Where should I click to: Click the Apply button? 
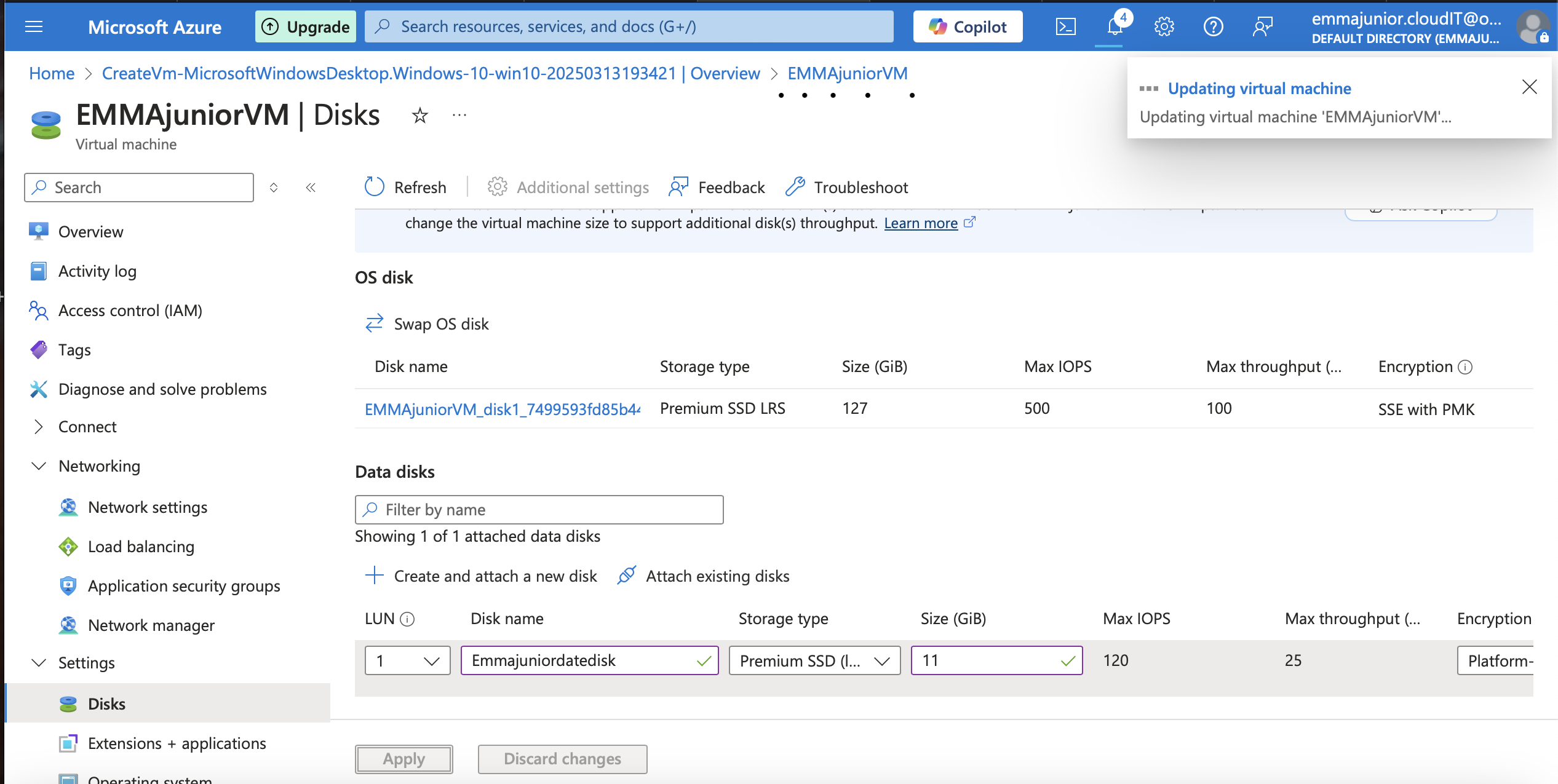[x=403, y=759]
